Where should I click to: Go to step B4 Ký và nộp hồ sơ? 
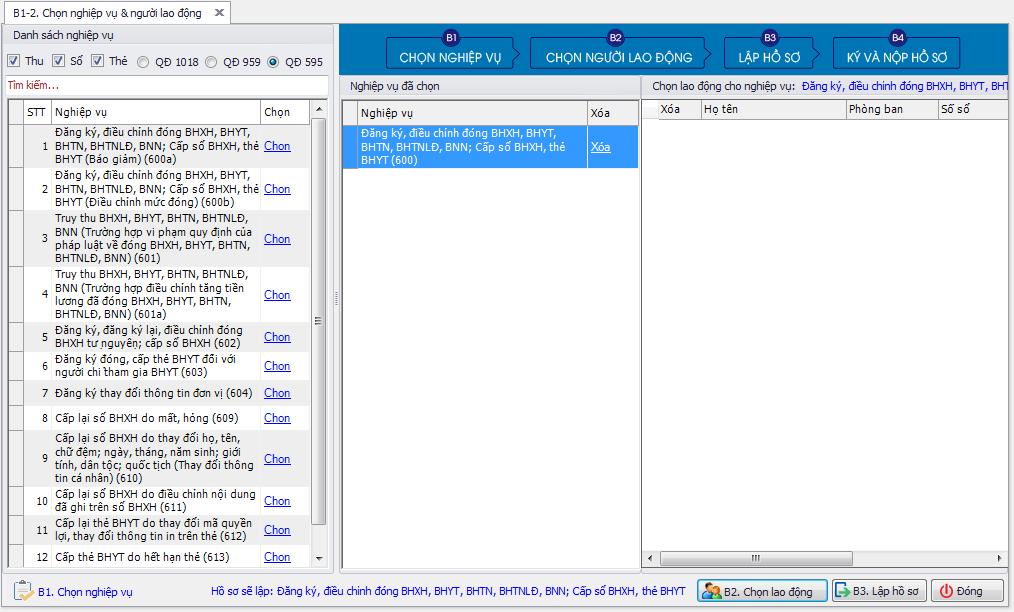896,52
